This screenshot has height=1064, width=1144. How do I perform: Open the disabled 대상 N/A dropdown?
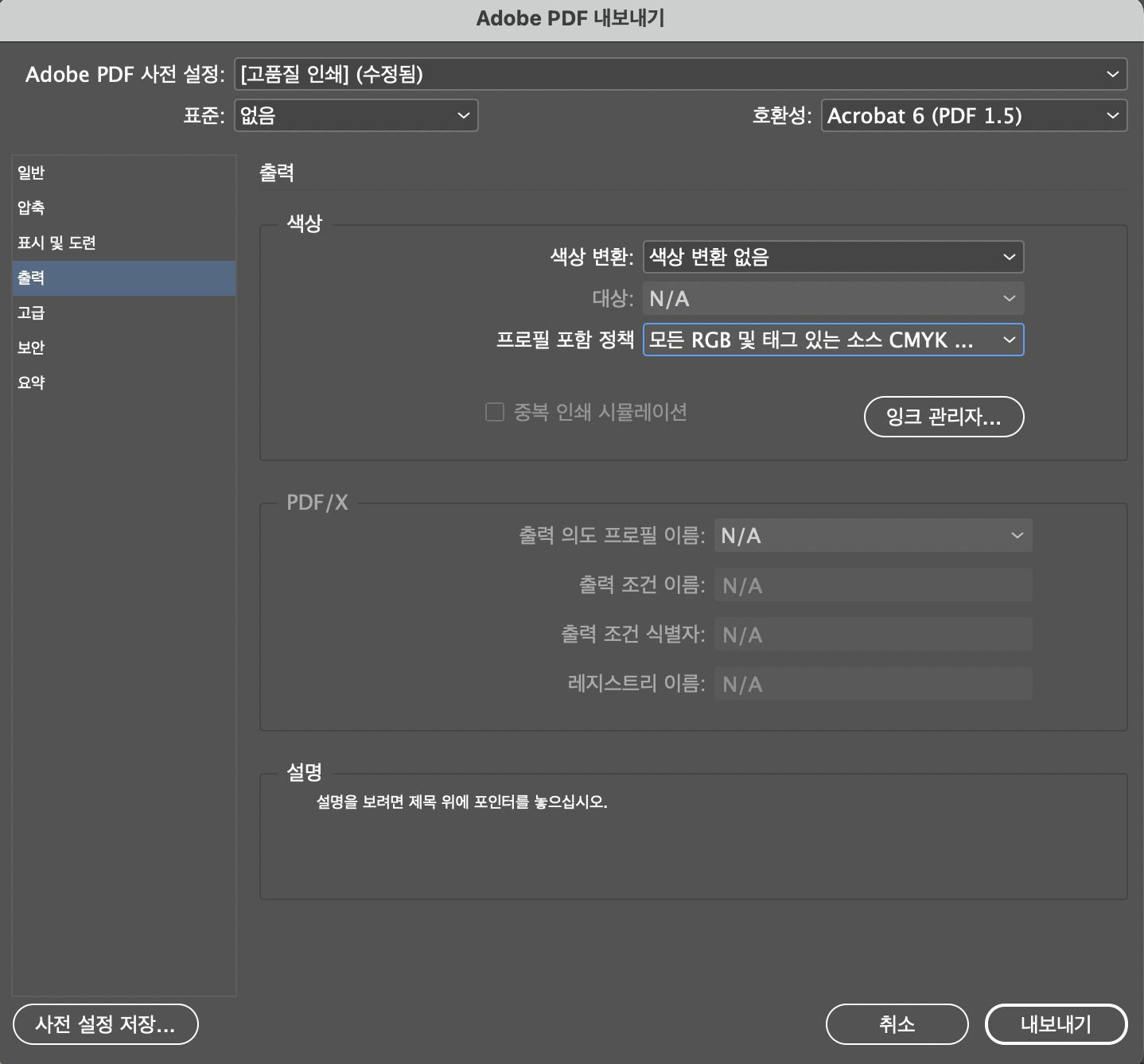833,298
